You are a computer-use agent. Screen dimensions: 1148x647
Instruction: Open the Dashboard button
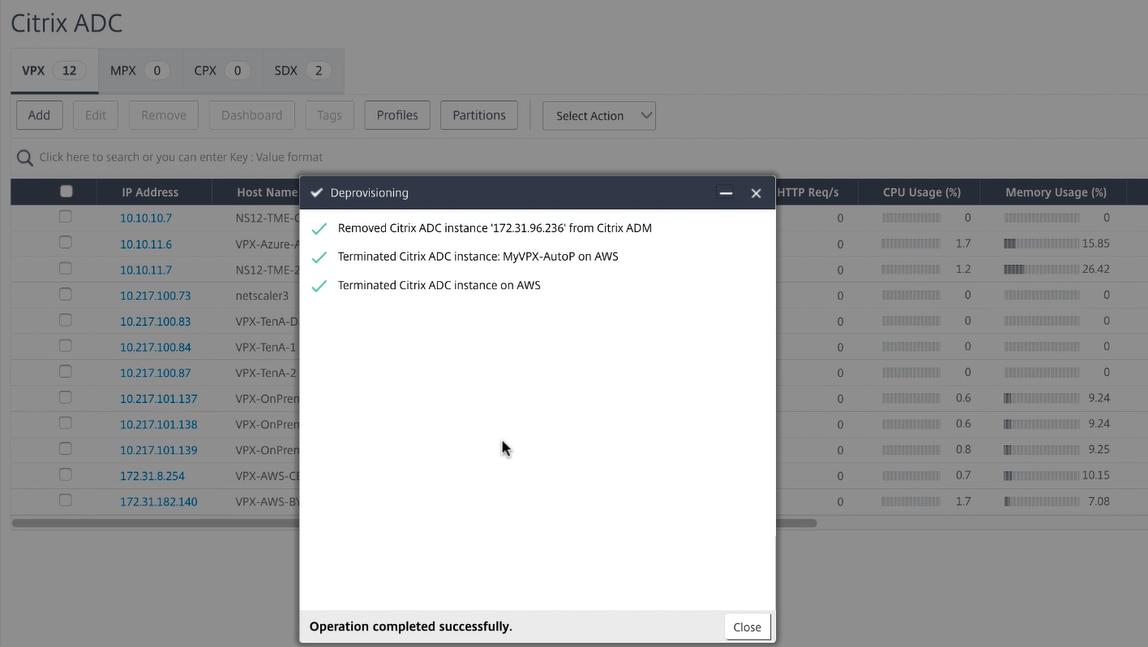[x=251, y=115]
